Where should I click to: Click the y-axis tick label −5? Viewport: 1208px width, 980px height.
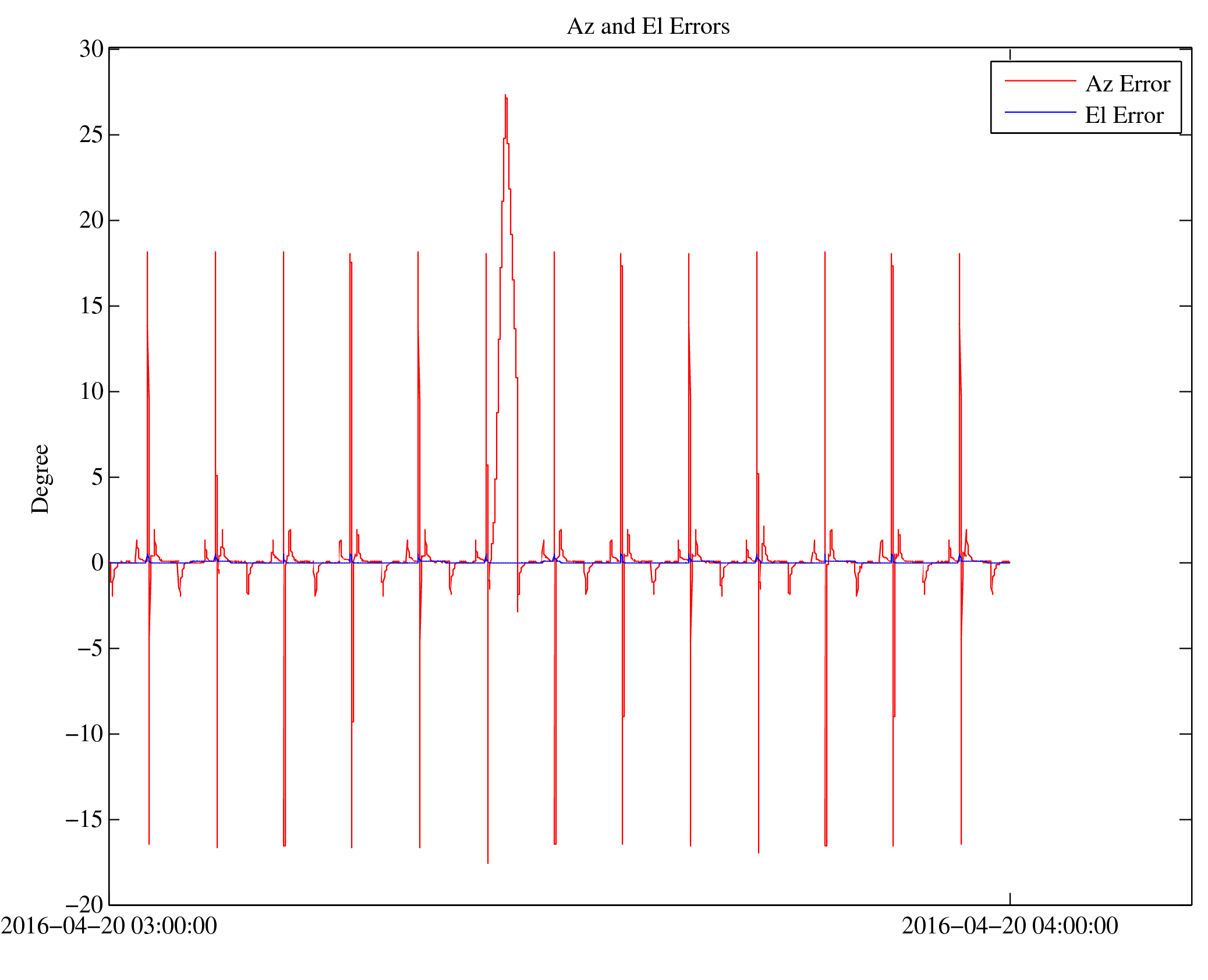pos(90,648)
